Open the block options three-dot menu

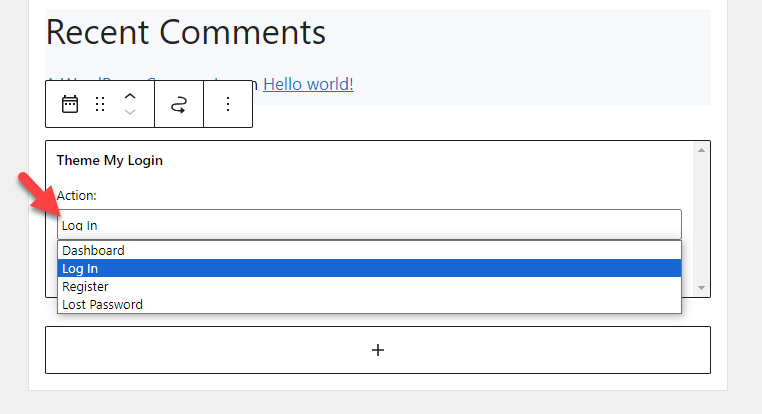coord(228,104)
